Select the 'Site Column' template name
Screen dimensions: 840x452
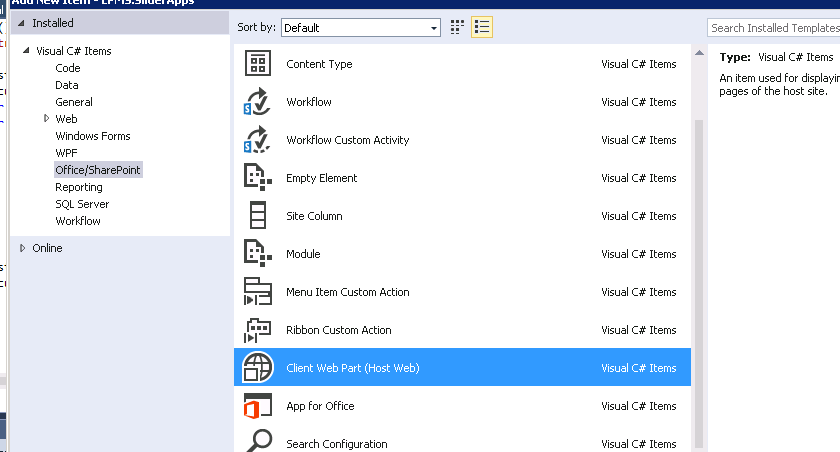tap(314, 216)
